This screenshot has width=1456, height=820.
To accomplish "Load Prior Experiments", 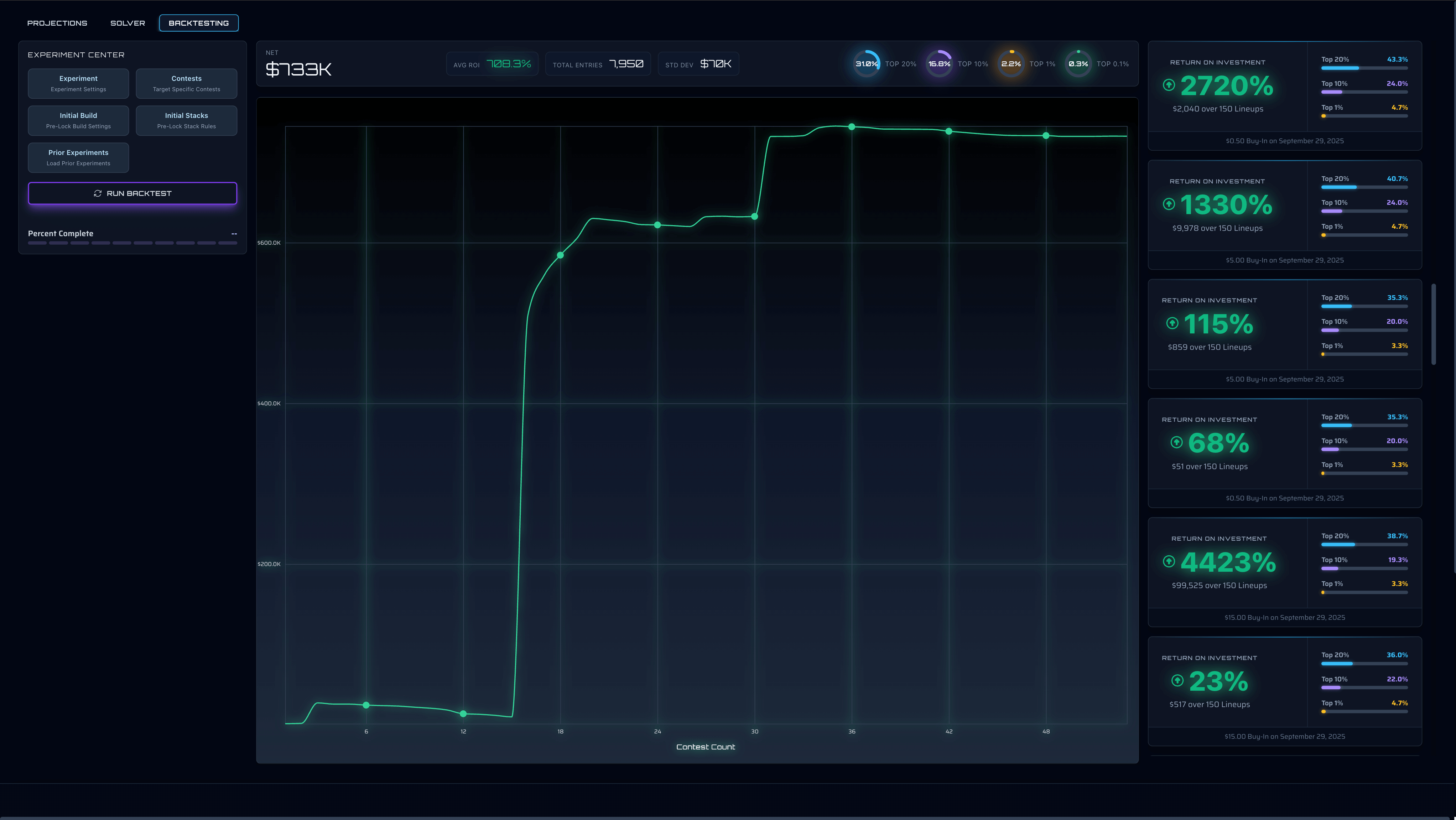I will (x=79, y=157).
